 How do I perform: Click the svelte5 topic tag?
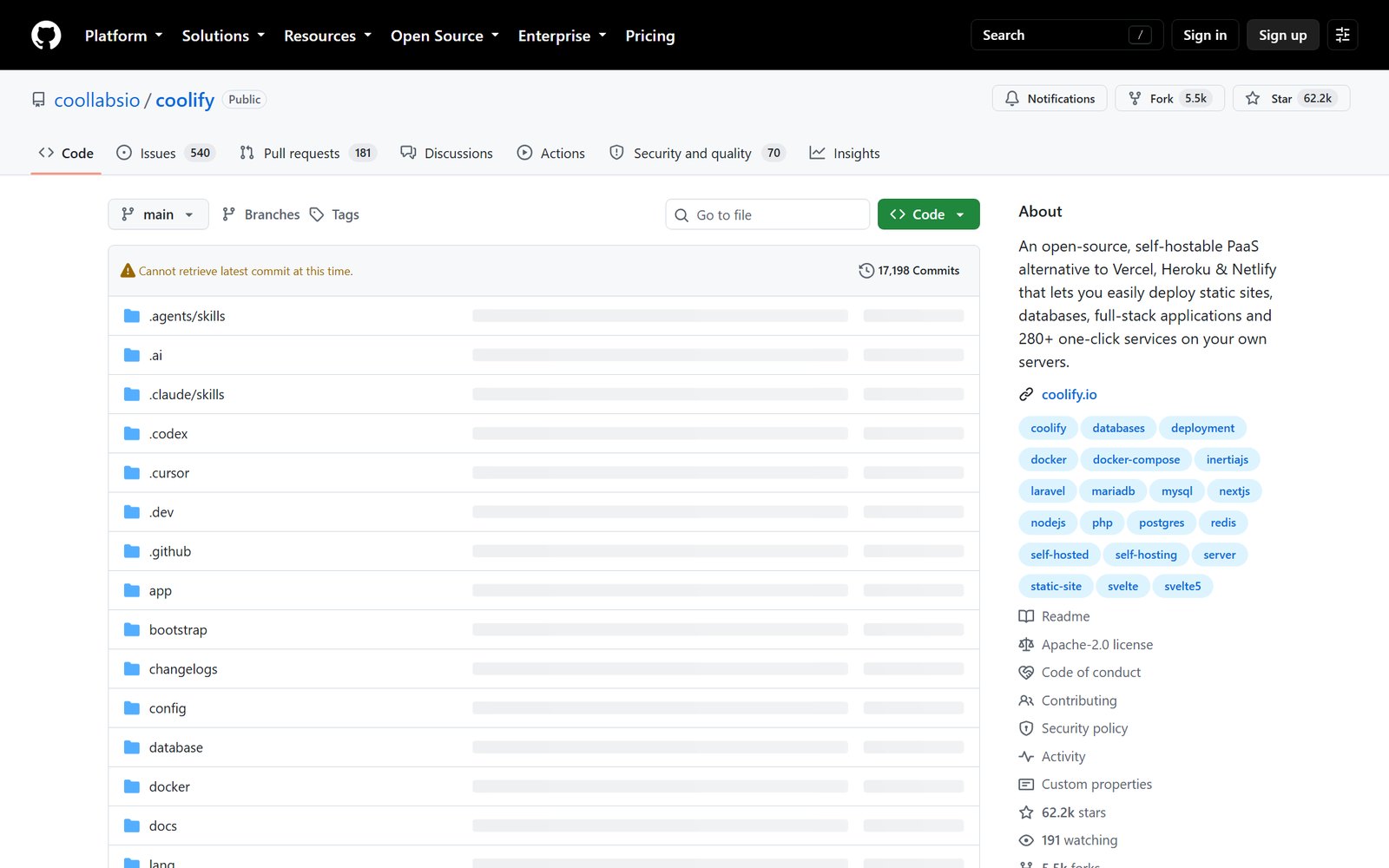1182,586
